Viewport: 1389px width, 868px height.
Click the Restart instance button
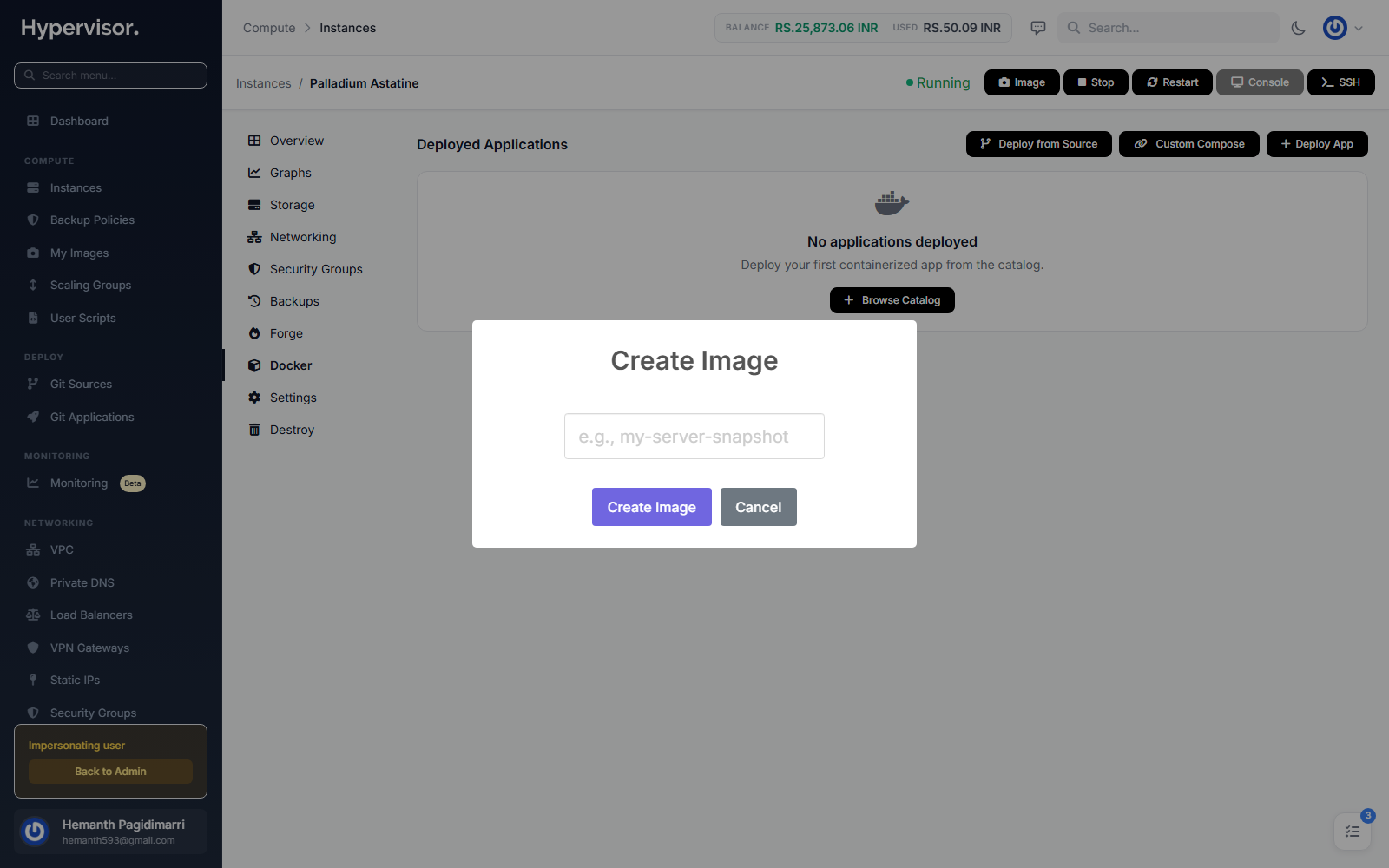click(1172, 82)
